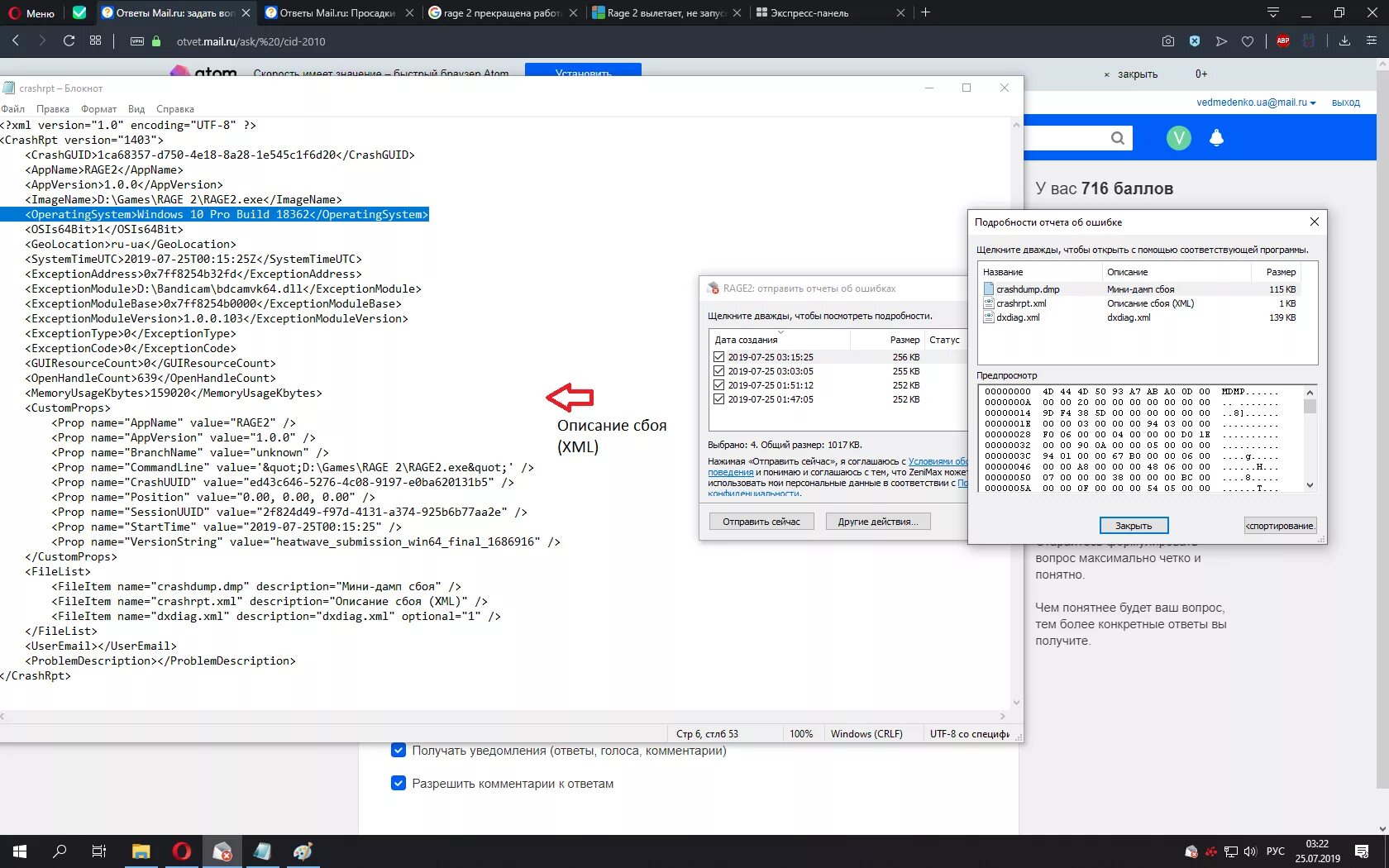
Task: Open the ABP Adblock Plus extension
Action: click(x=1283, y=41)
